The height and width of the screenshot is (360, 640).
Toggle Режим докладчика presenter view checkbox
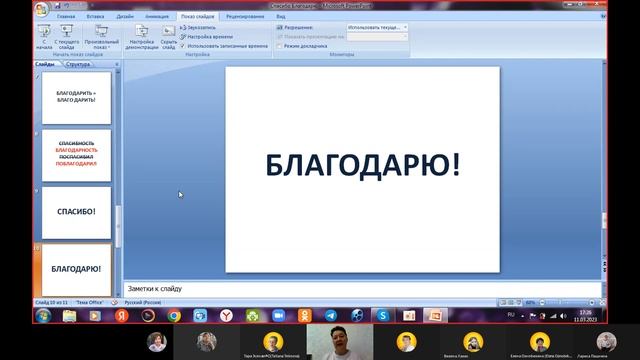[279, 46]
